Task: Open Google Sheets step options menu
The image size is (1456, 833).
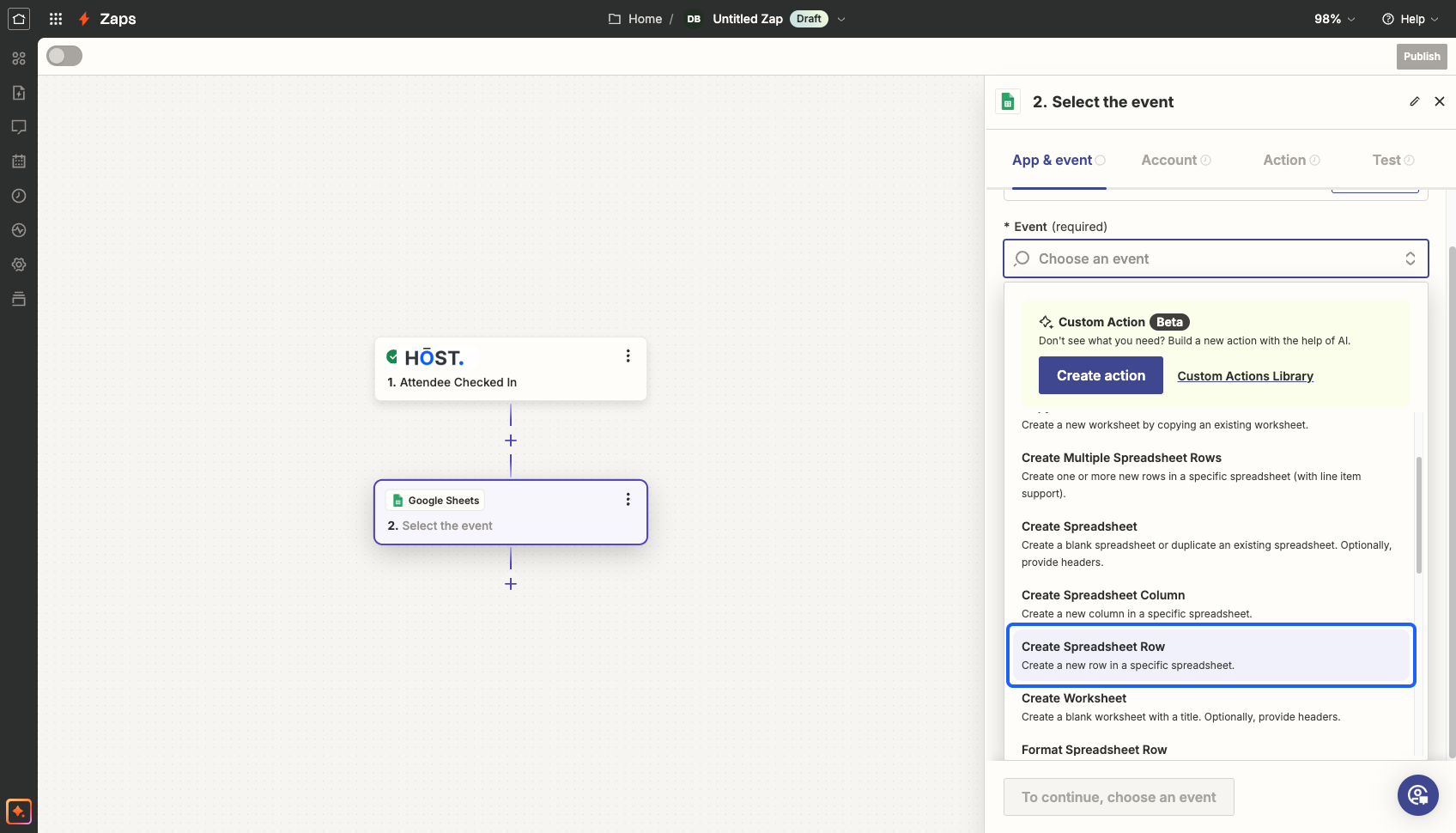Action: [x=628, y=499]
